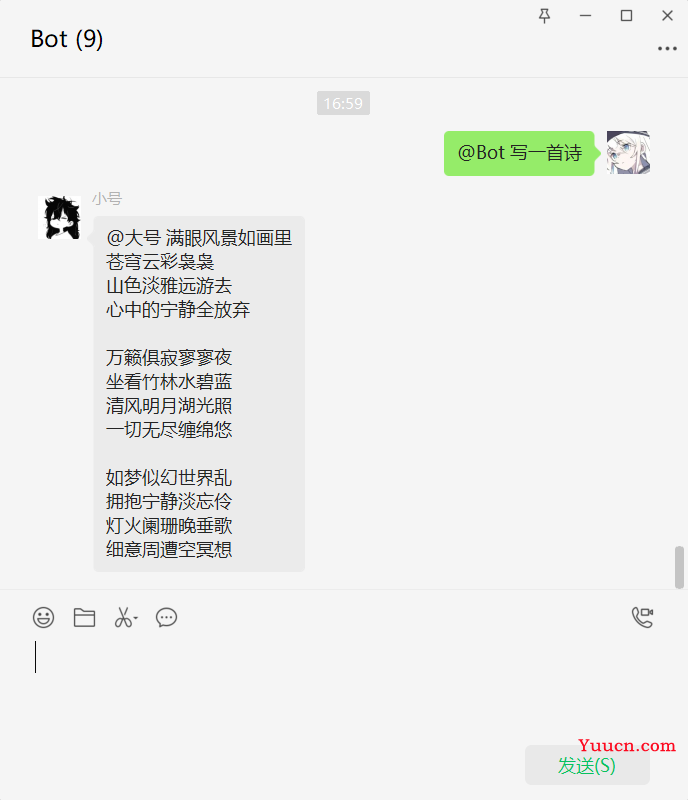Open the send file folder icon
The width and height of the screenshot is (688, 800).
[x=84, y=617]
